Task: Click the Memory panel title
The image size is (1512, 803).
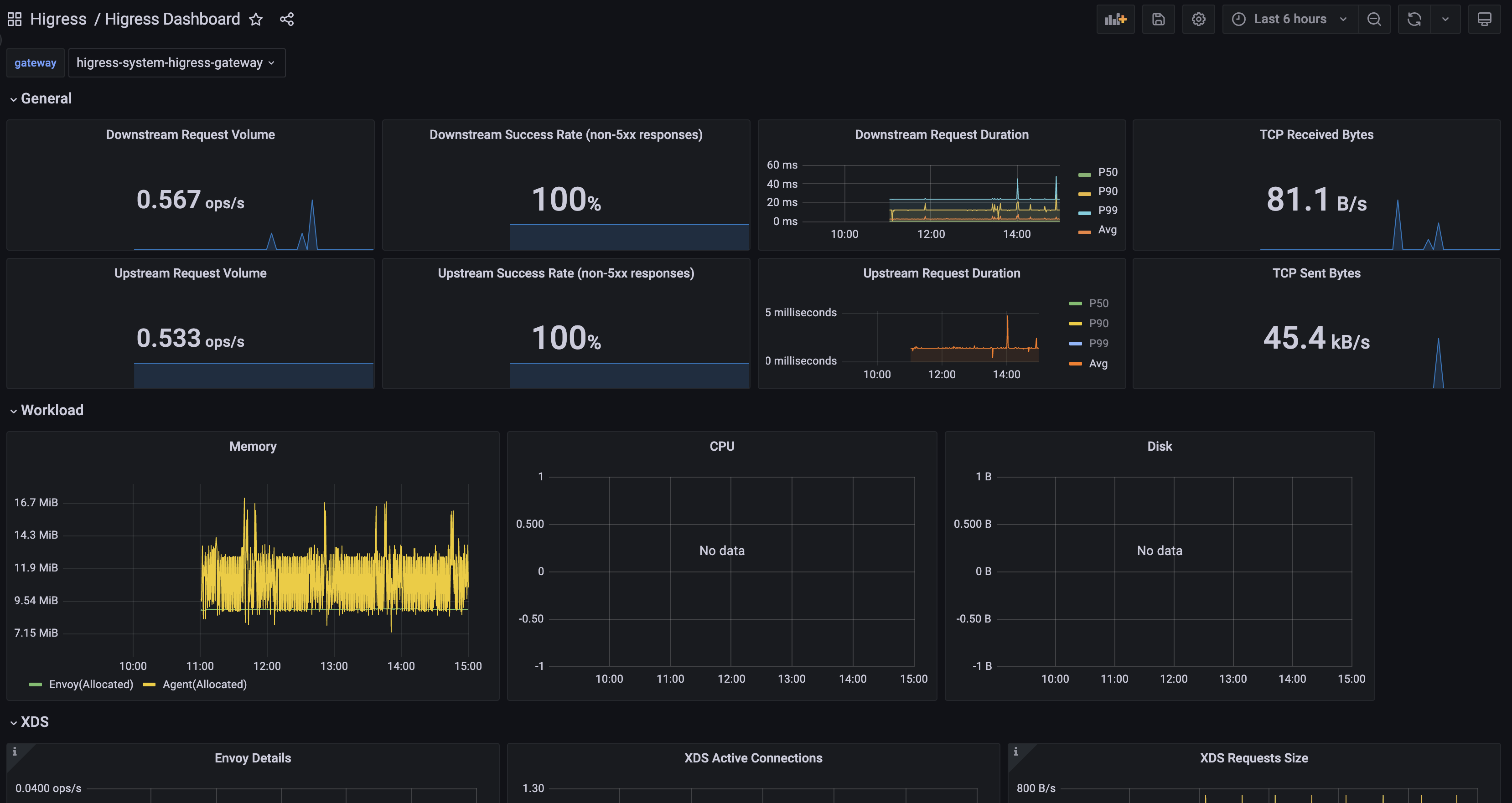Action: 253,446
